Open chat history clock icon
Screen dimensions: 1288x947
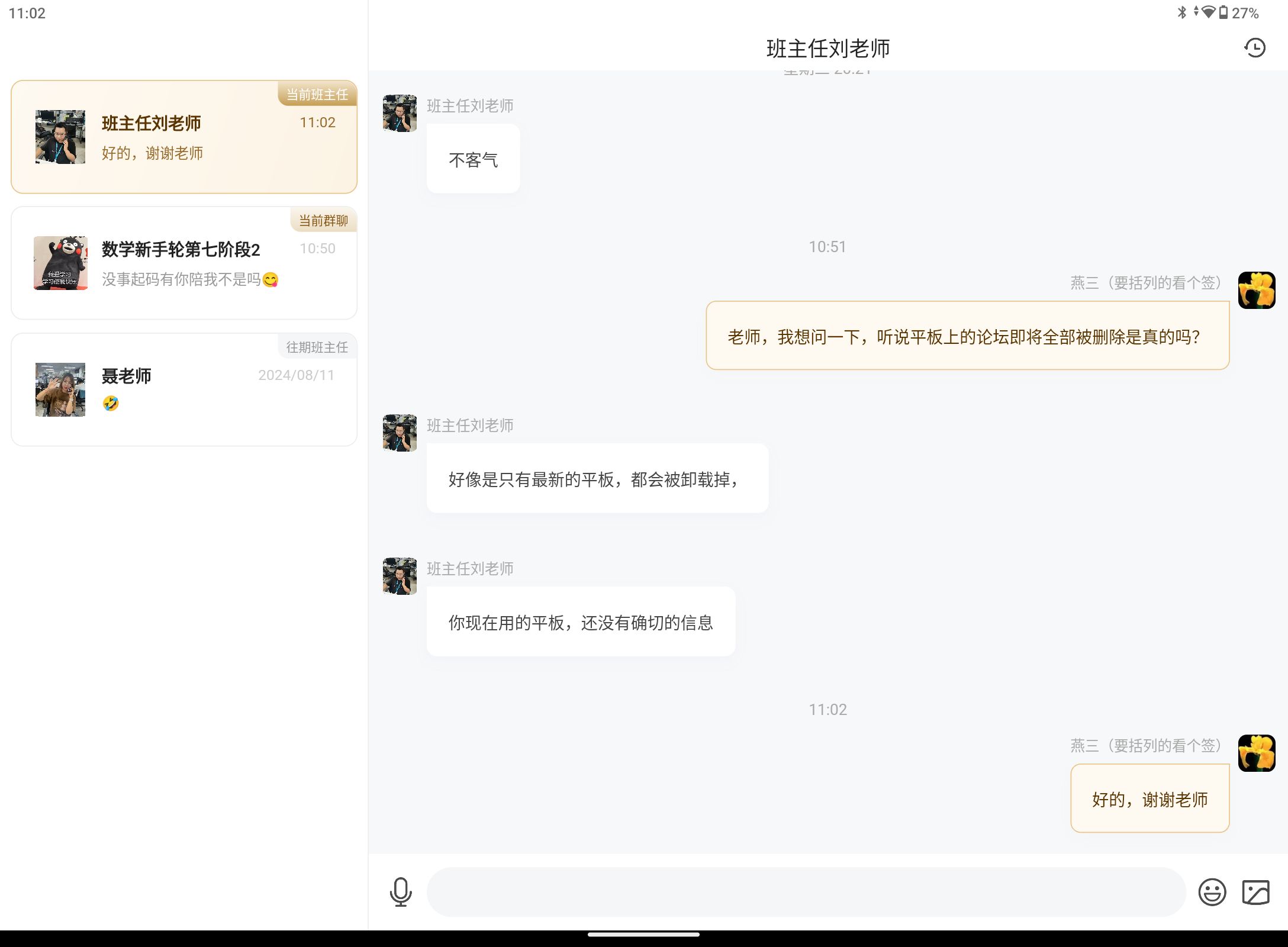click(1254, 48)
